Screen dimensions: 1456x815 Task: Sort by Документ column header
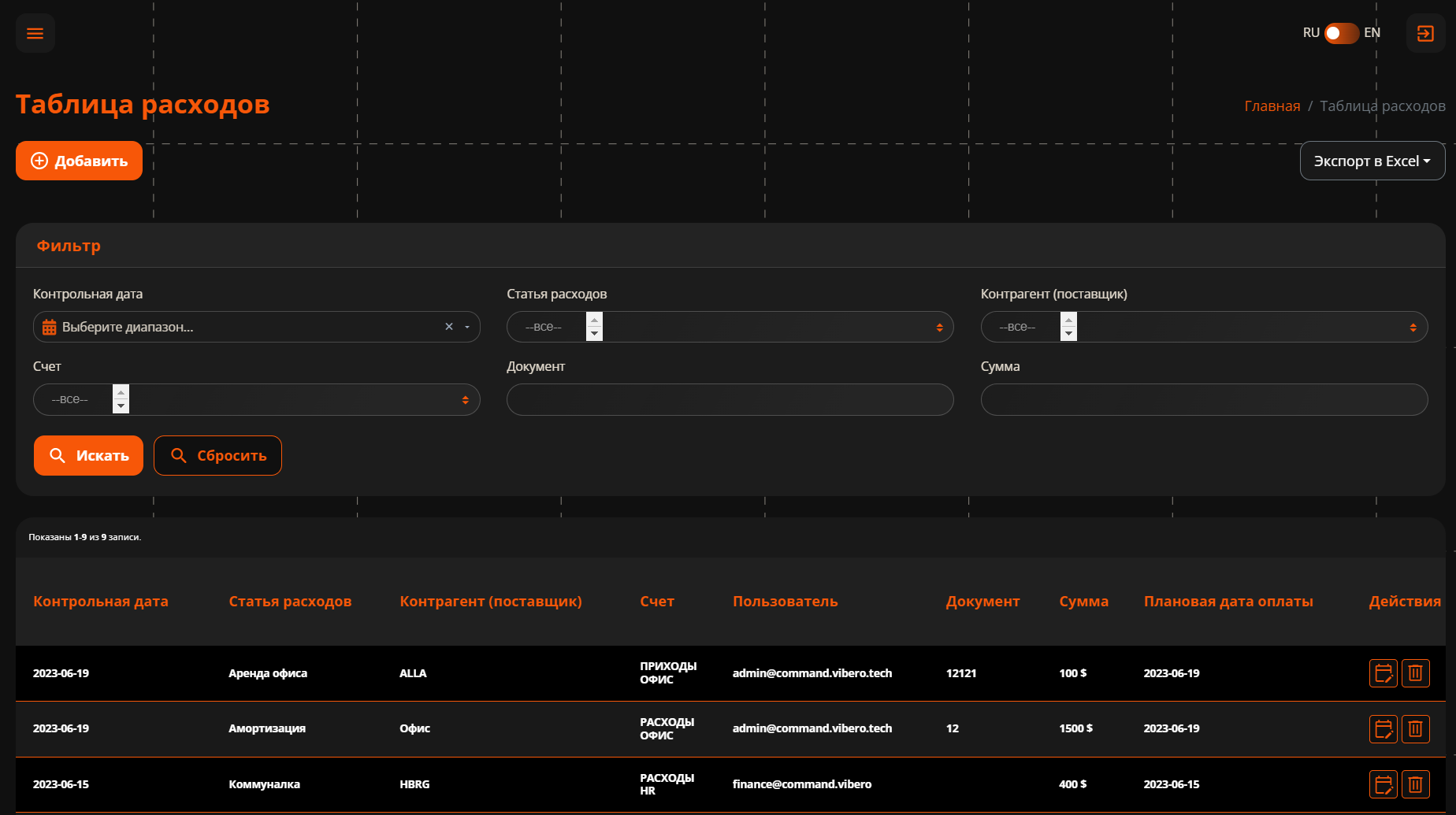(982, 601)
